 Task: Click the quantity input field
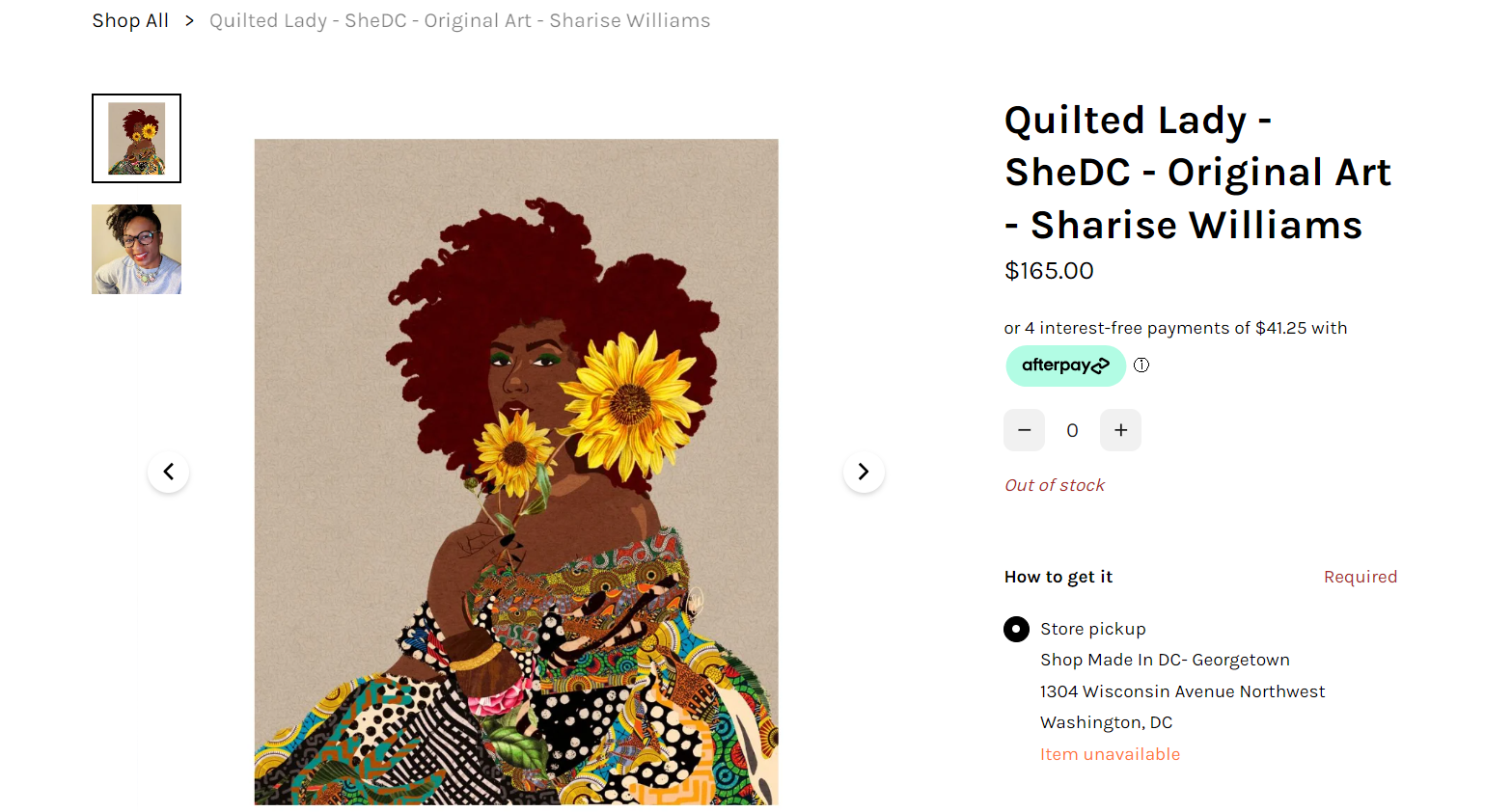[1072, 430]
